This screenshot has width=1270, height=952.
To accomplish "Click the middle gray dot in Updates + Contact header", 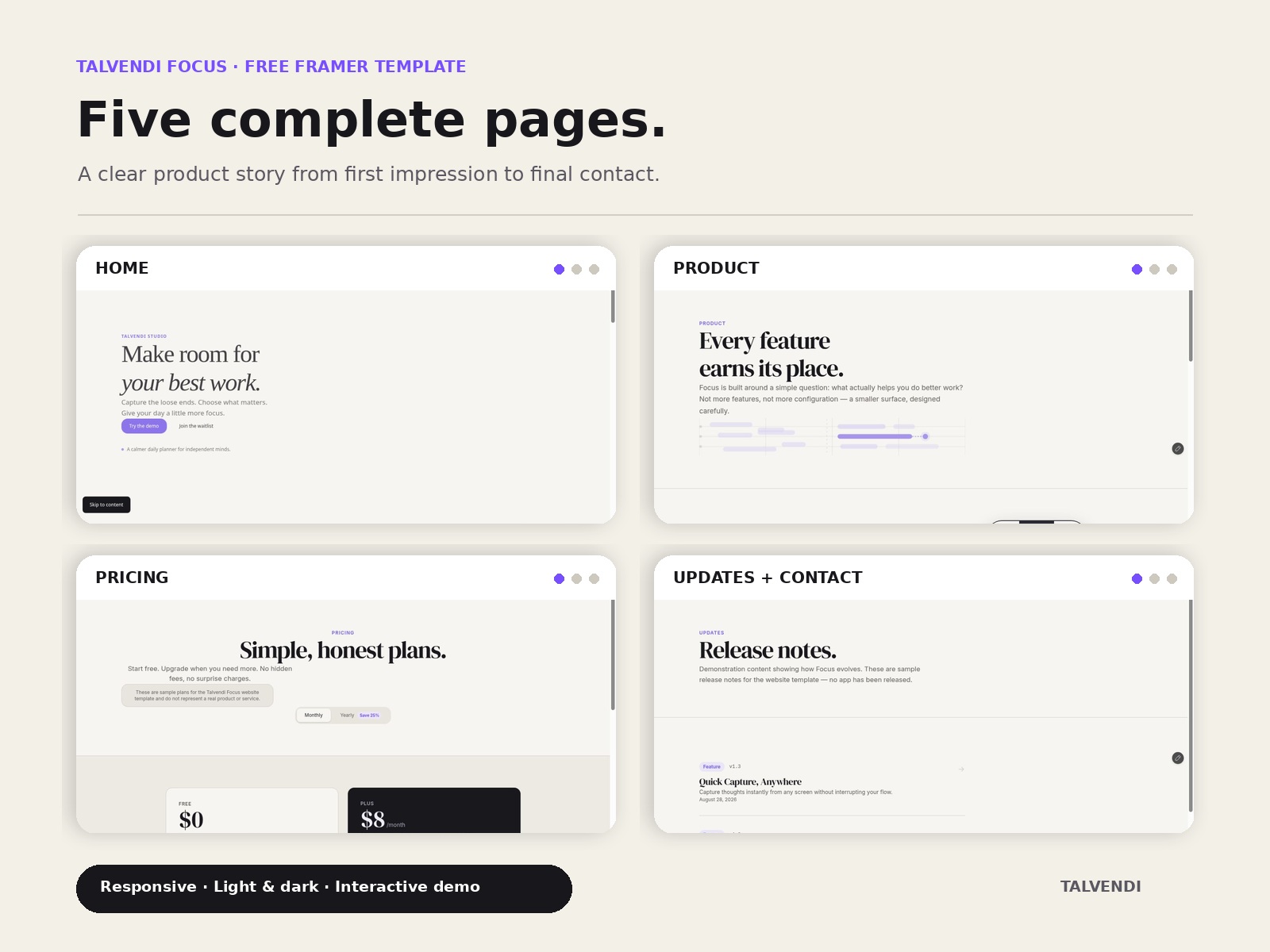I will tap(1154, 578).
